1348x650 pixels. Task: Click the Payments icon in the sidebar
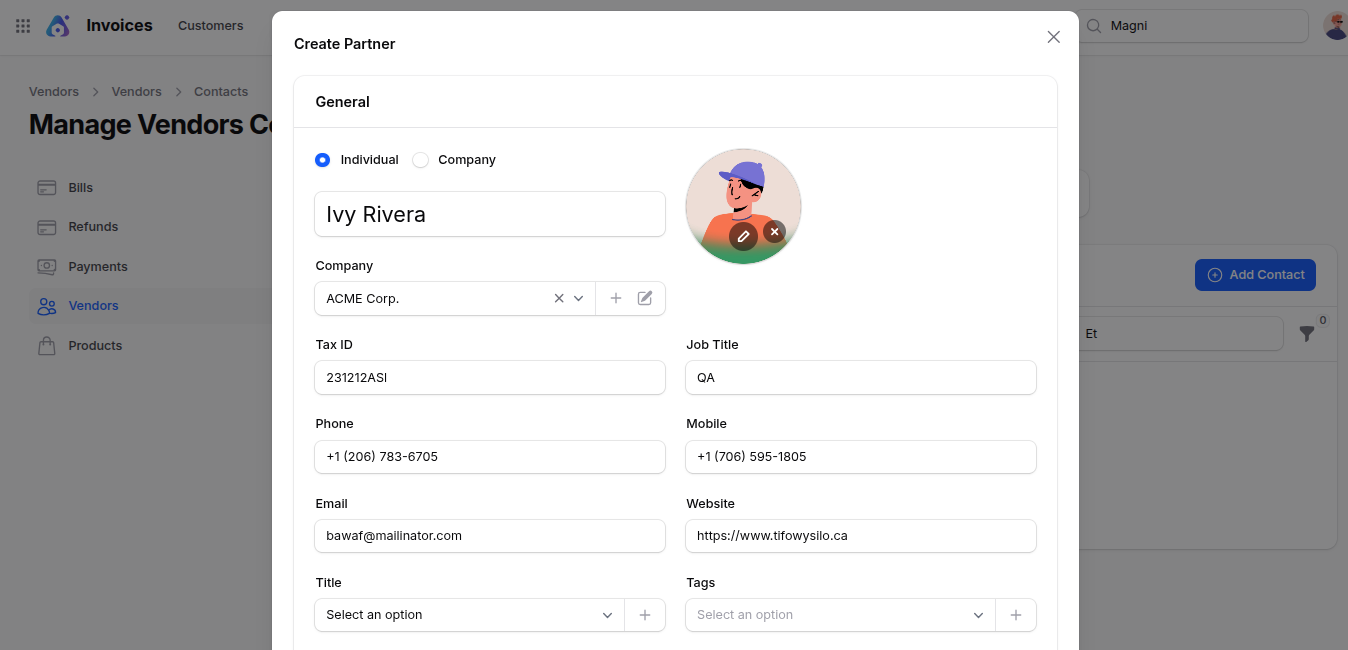coord(46,266)
